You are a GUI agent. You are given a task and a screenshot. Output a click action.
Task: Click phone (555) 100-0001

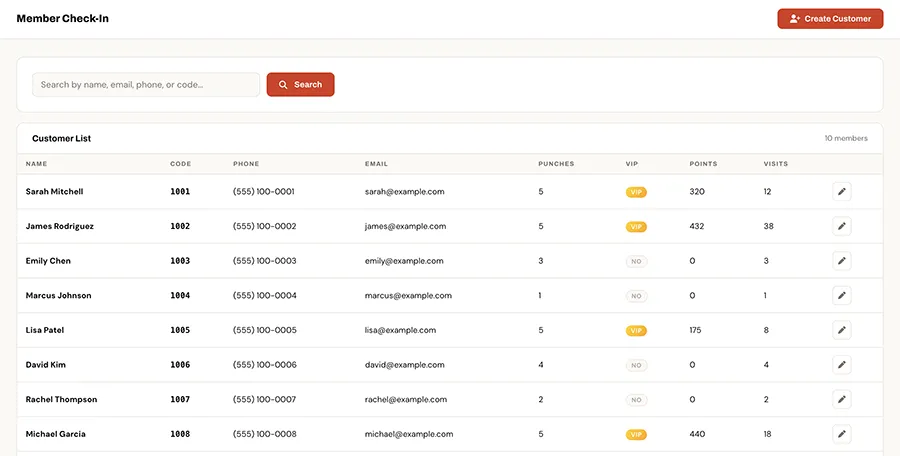coord(264,192)
